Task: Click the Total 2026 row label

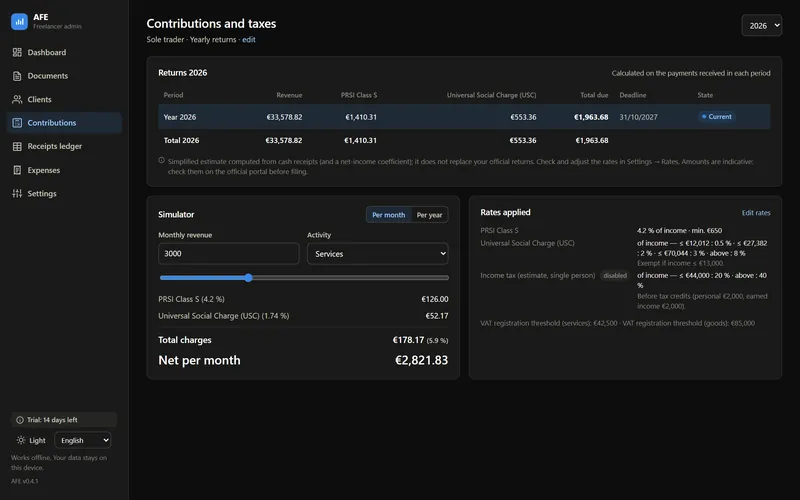Action: [181, 140]
